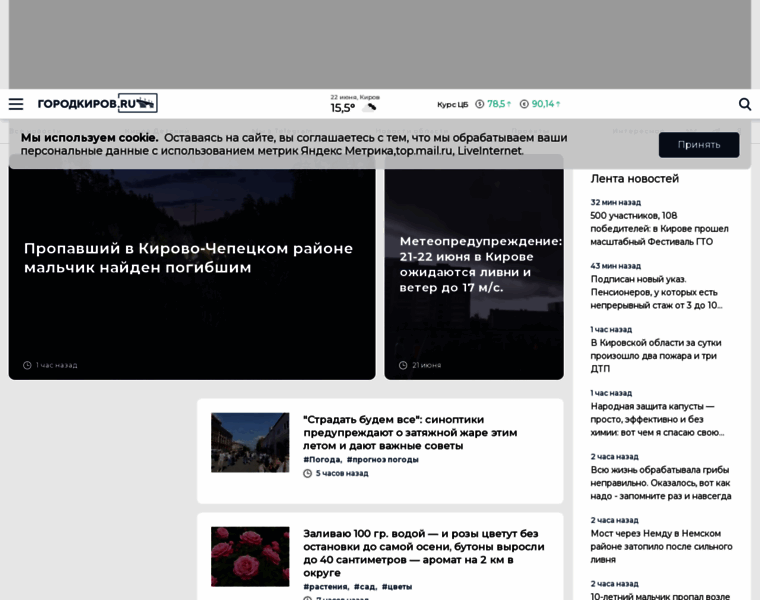The height and width of the screenshot is (600, 760).
Task: Click clock icon on missing boy card
Action: click(x=27, y=365)
